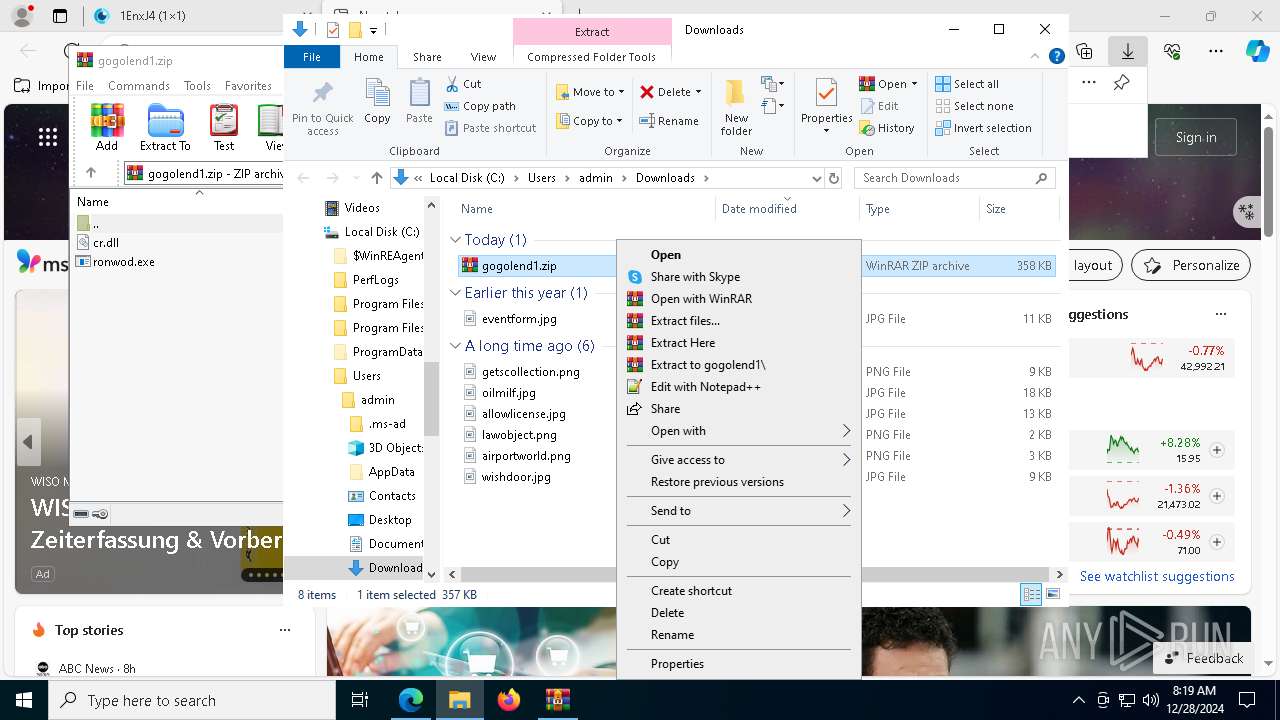Switch to details view mode
The image size is (1280, 720).
coord(1031,595)
